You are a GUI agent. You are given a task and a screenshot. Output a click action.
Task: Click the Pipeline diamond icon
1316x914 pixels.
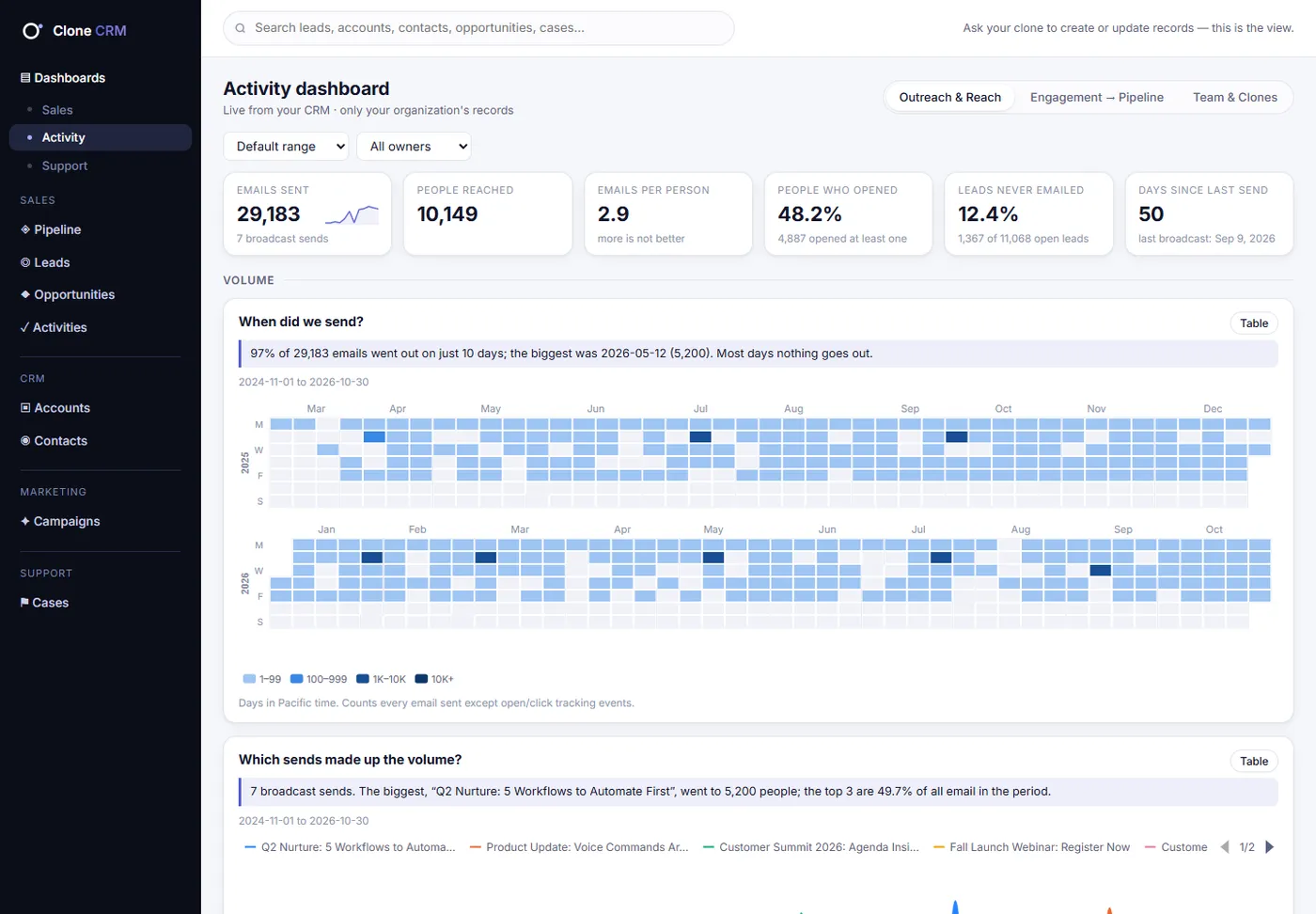(x=25, y=229)
